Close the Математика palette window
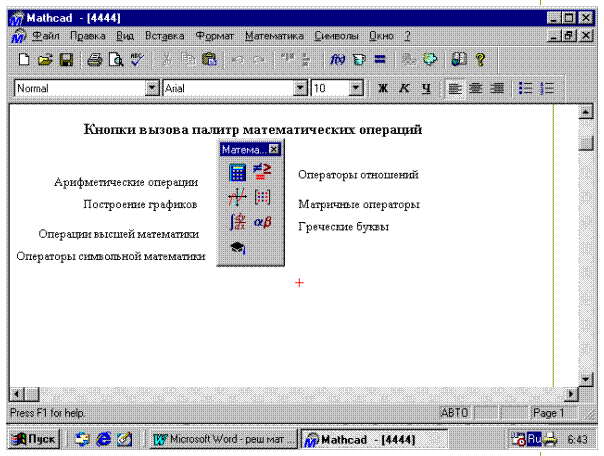Viewport: 604px width, 456px height. (273, 149)
